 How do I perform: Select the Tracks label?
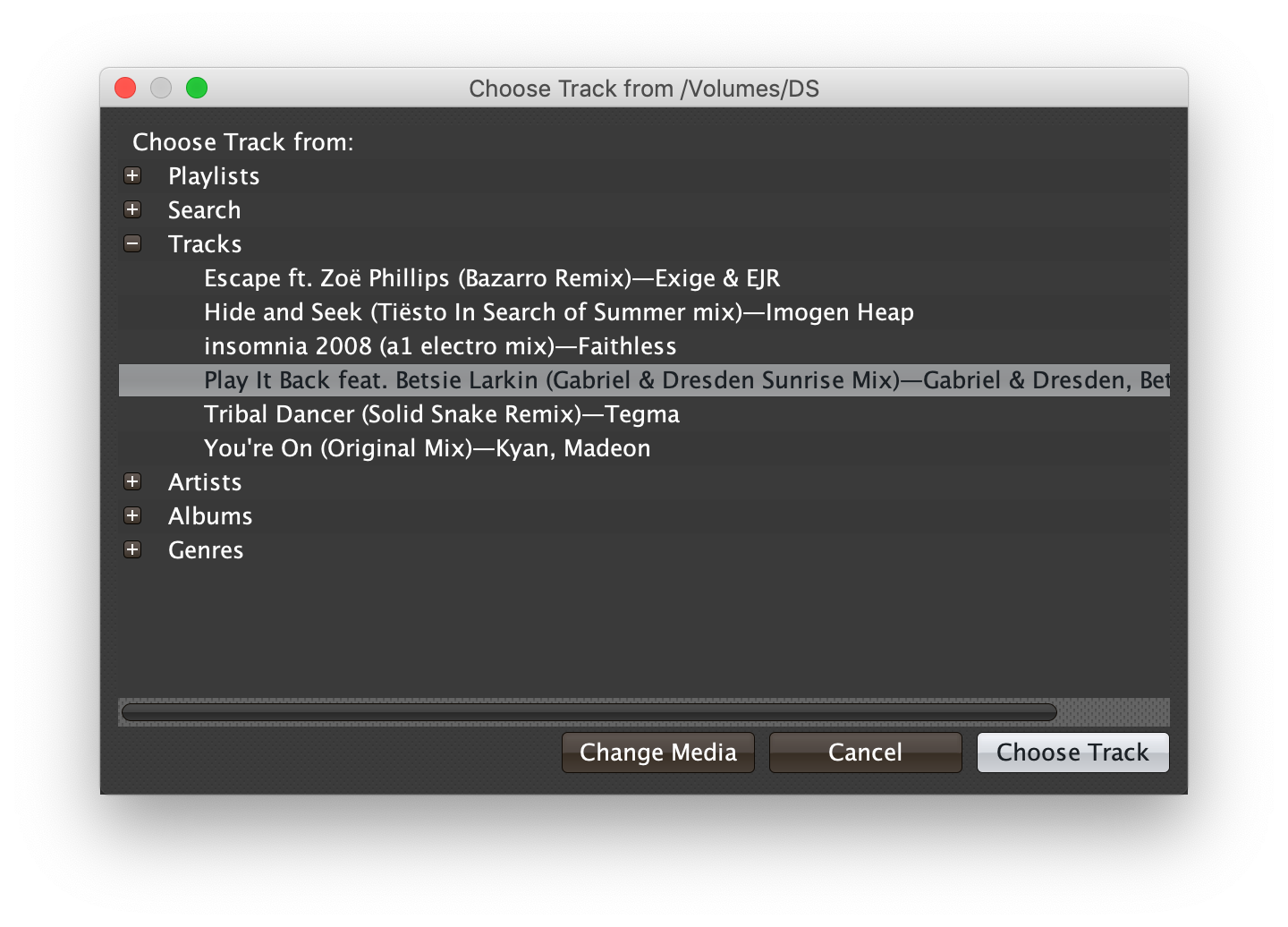tap(205, 244)
